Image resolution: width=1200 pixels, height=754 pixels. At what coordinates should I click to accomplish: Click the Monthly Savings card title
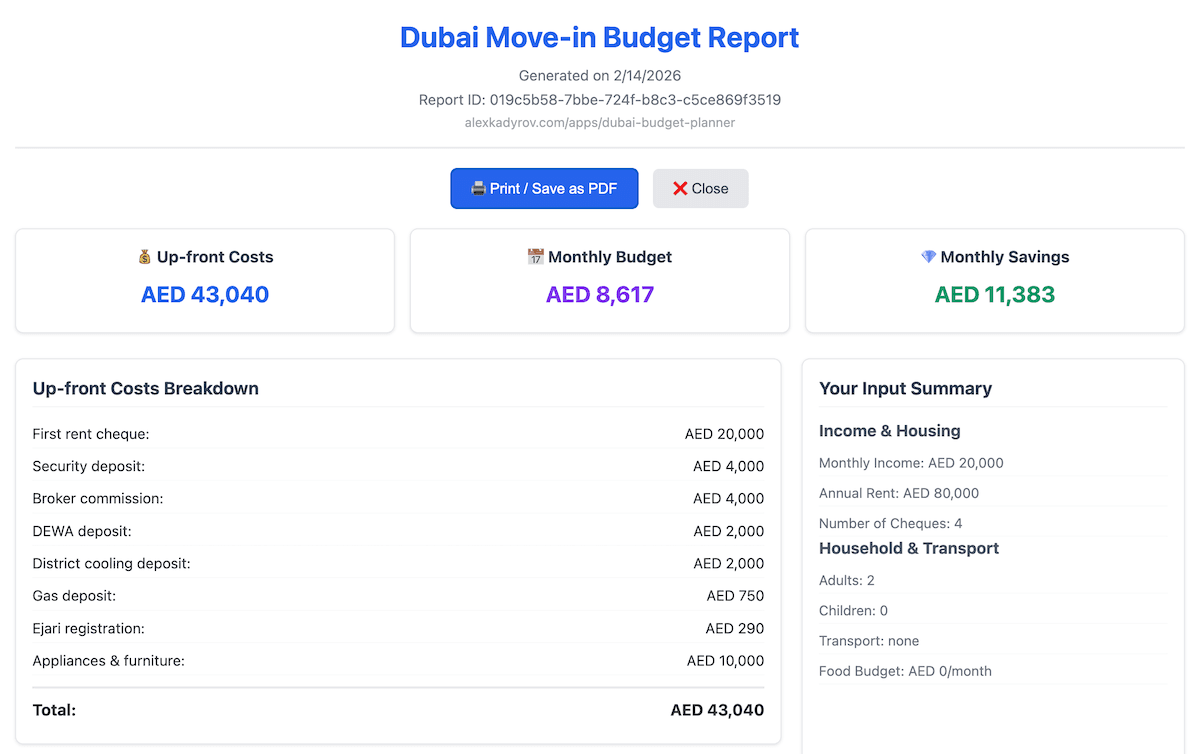click(x=1005, y=257)
